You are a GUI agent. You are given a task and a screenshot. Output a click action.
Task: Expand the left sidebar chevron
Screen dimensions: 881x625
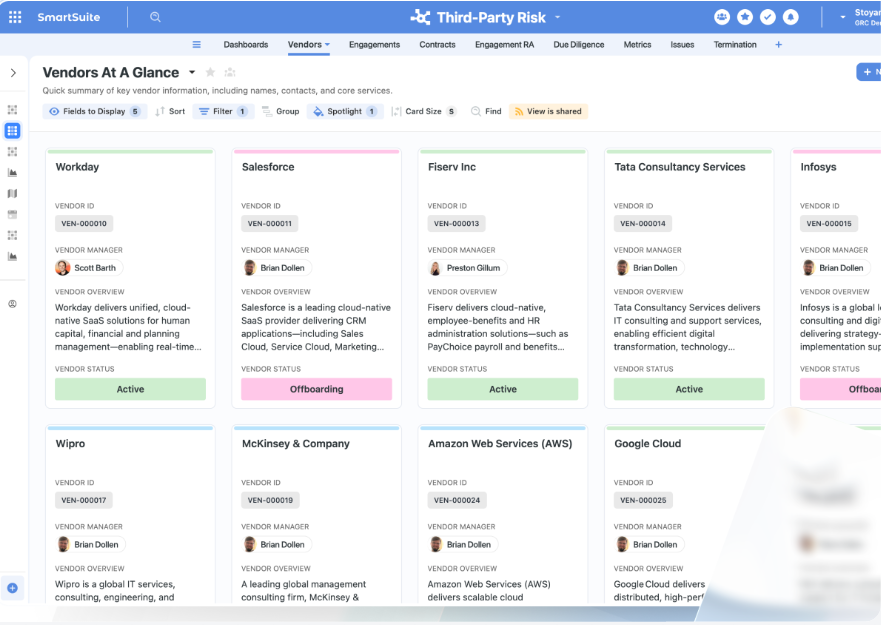point(13,73)
